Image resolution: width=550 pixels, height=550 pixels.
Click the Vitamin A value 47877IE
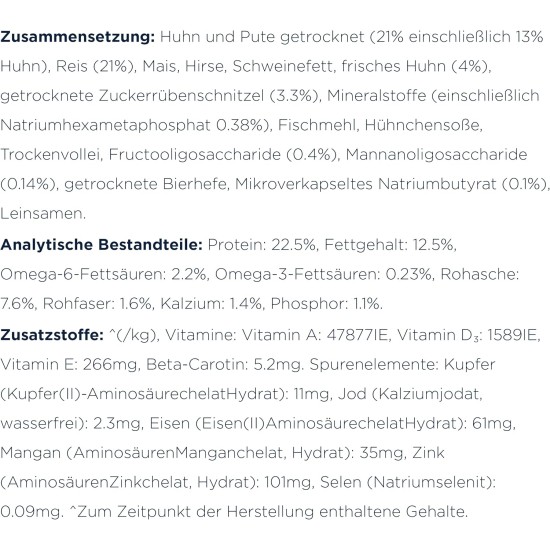tap(357, 335)
